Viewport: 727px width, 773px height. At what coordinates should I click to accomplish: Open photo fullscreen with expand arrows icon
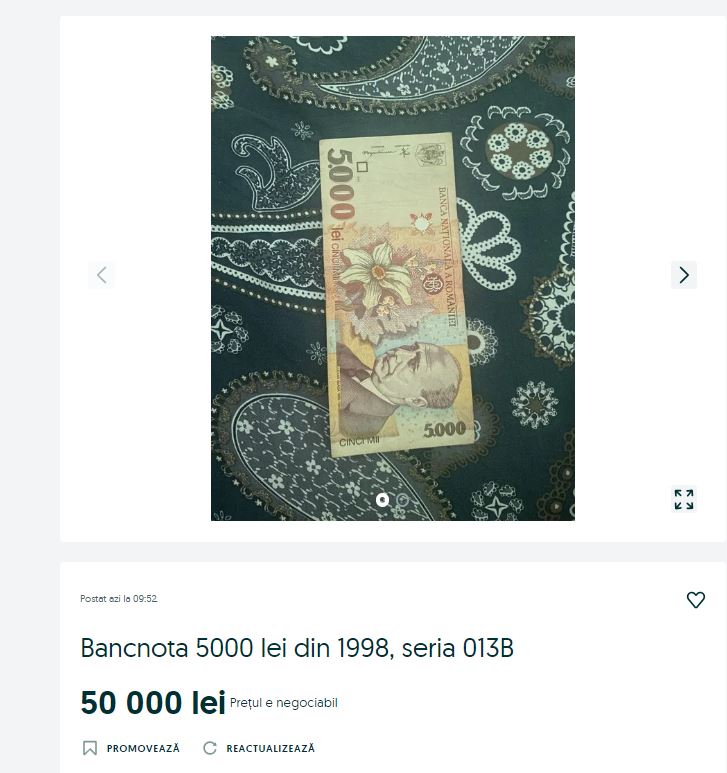[x=684, y=499]
